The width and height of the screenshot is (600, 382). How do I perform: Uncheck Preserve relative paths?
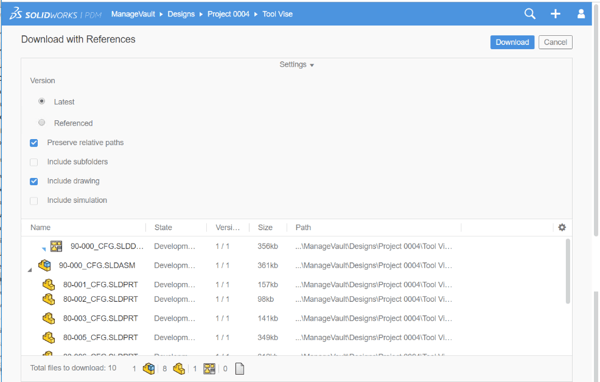(x=34, y=143)
